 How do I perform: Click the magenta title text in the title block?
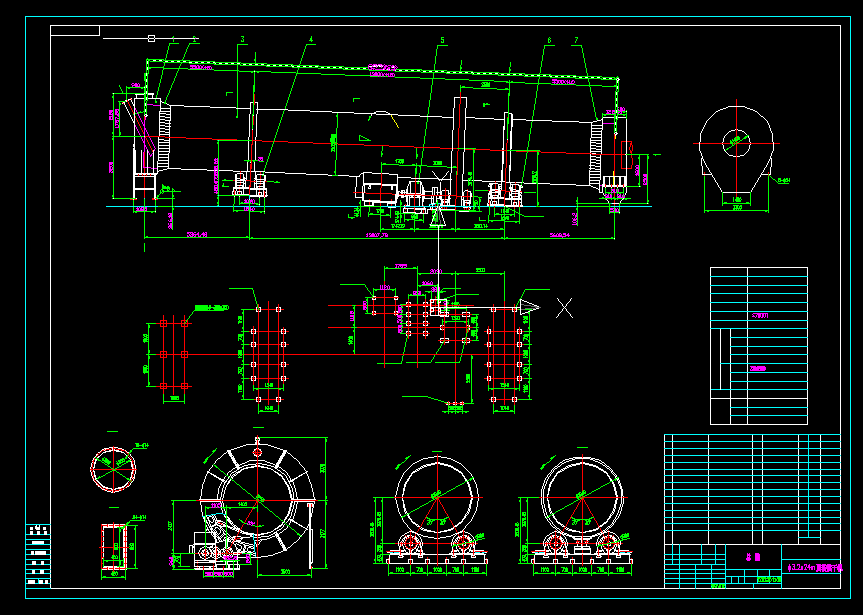pos(755,557)
